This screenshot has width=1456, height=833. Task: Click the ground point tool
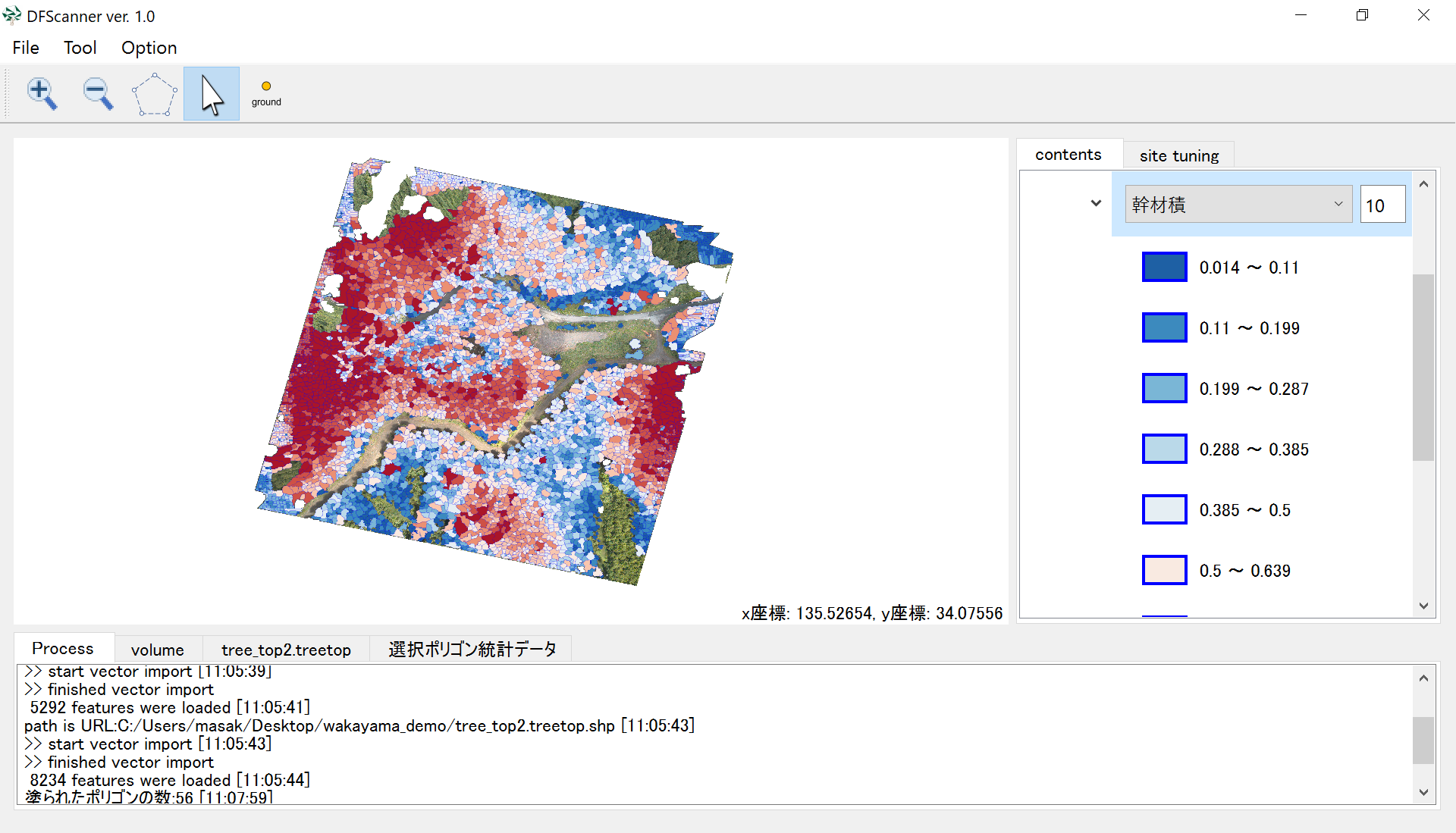click(266, 94)
